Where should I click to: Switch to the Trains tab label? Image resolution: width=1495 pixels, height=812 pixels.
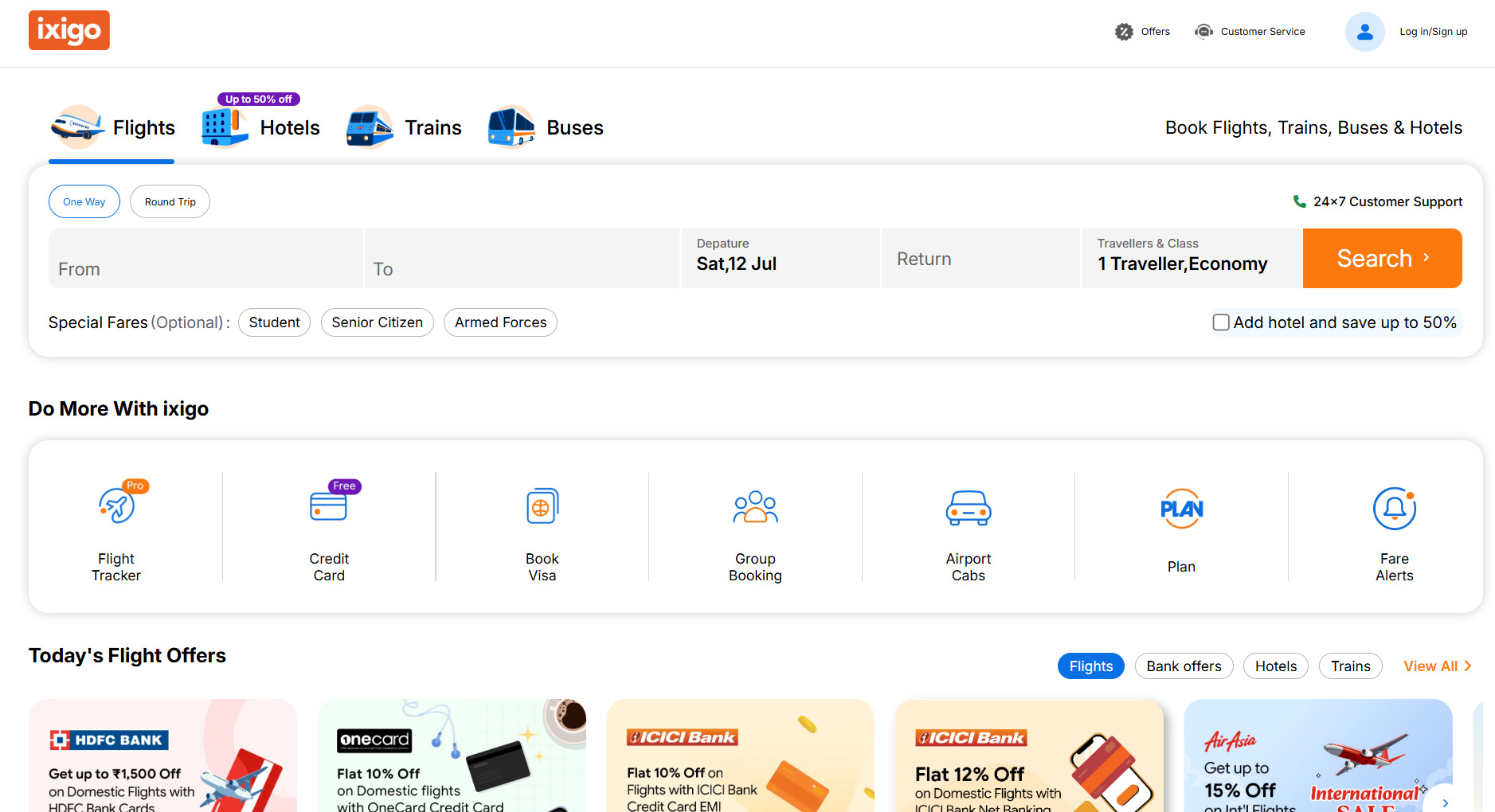pyautogui.click(x=433, y=127)
